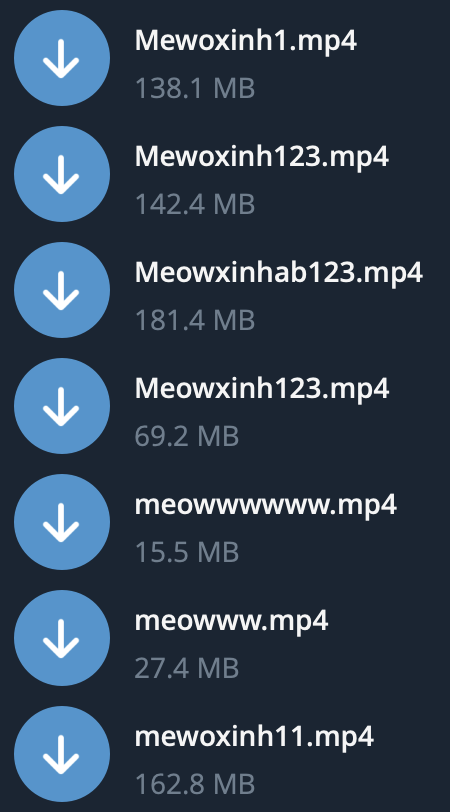Open the Mewoxinh123.mp4 file title
Image resolution: width=450 pixels, height=812 pixels.
click(262, 157)
